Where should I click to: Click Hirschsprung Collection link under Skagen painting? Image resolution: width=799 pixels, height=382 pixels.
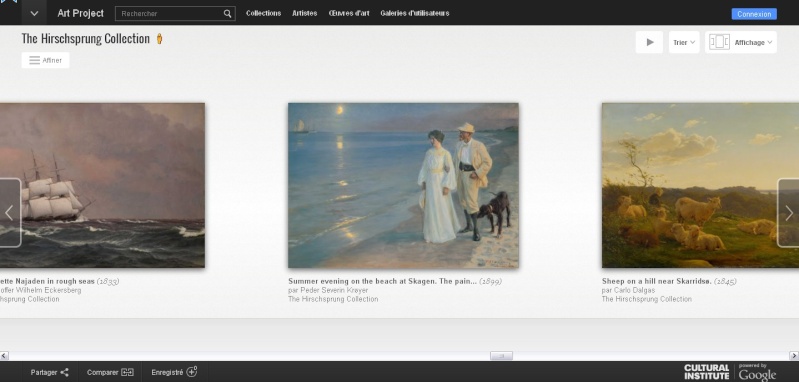[333, 299]
